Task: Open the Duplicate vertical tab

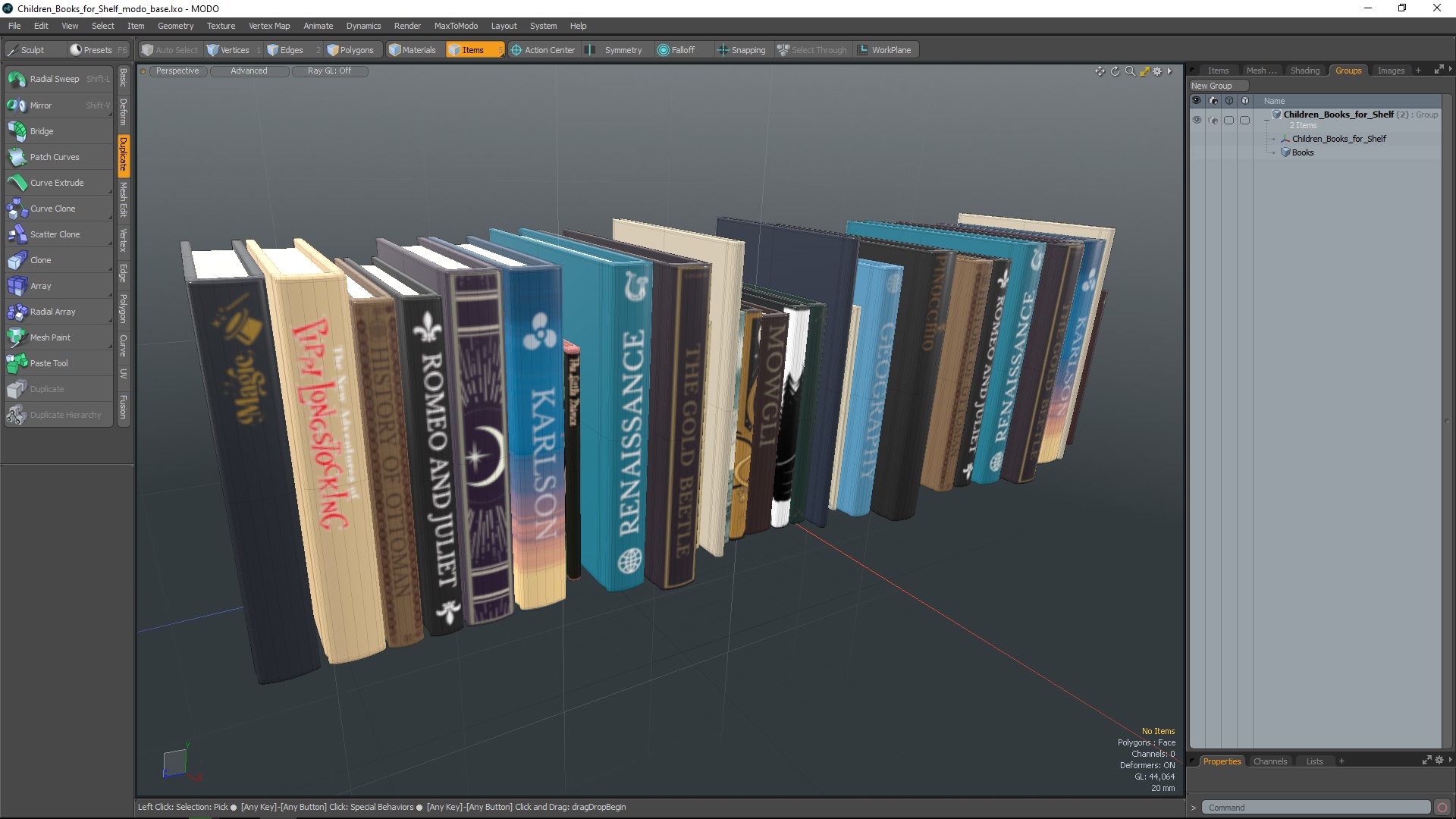Action: (x=124, y=155)
